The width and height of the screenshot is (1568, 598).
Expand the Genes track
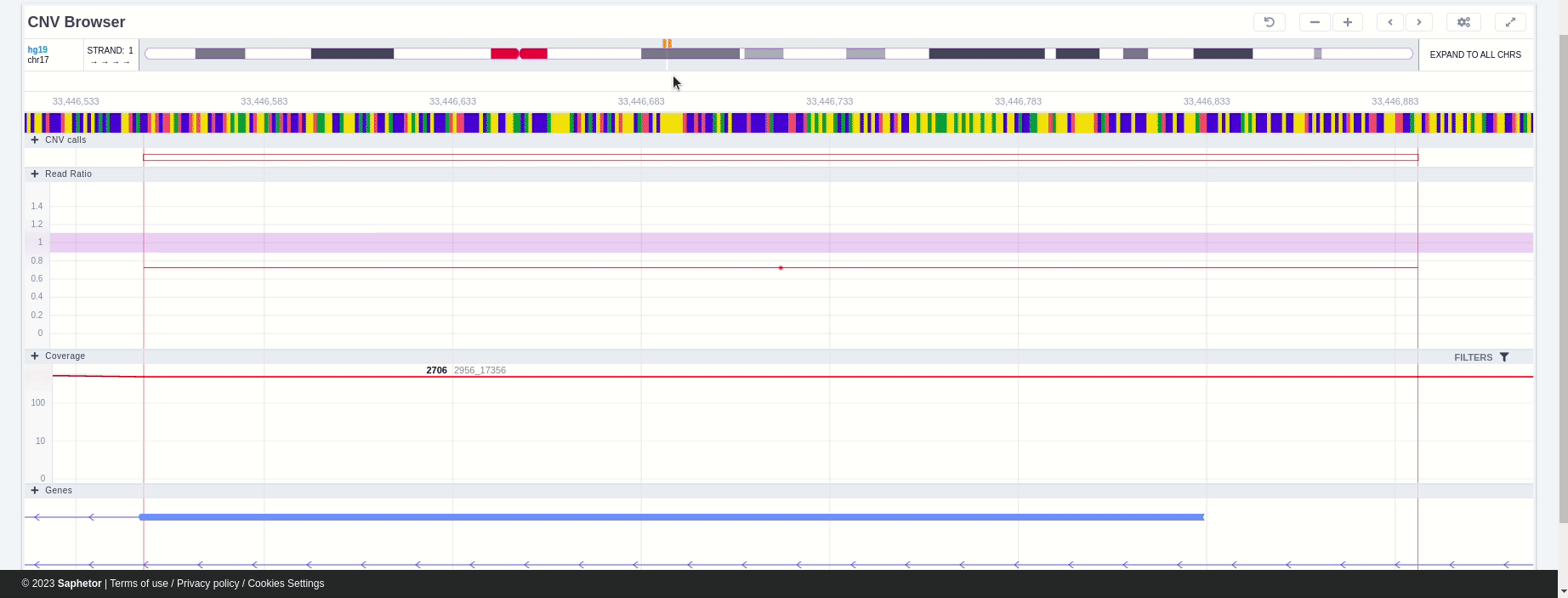(x=35, y=491)
